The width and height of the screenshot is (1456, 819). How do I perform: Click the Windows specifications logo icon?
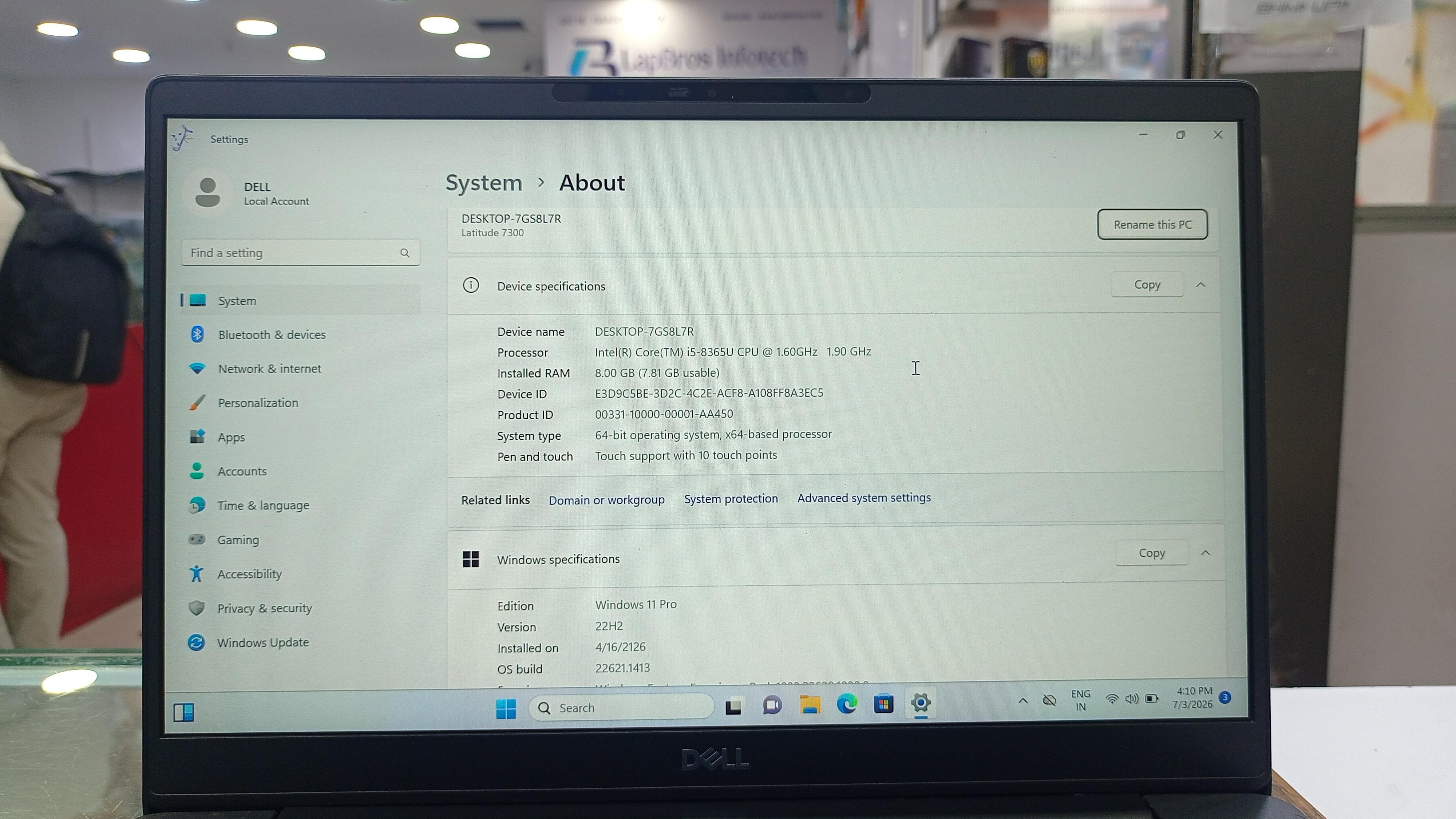tap(471, 559)
